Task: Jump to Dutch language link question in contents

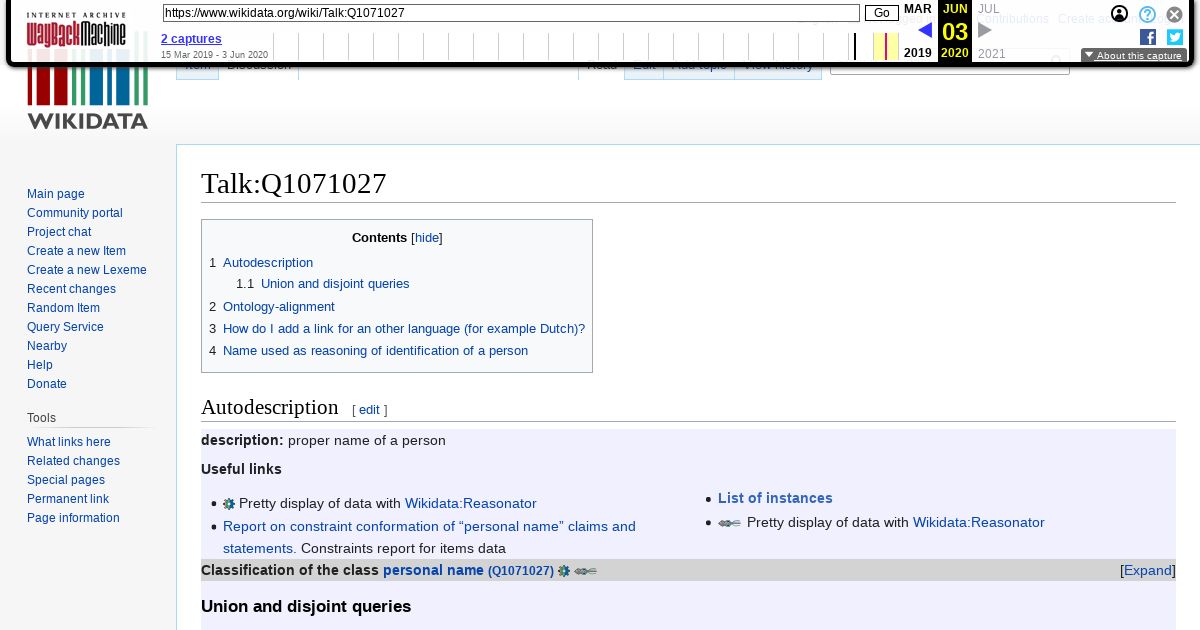Action: pos(404,329)
